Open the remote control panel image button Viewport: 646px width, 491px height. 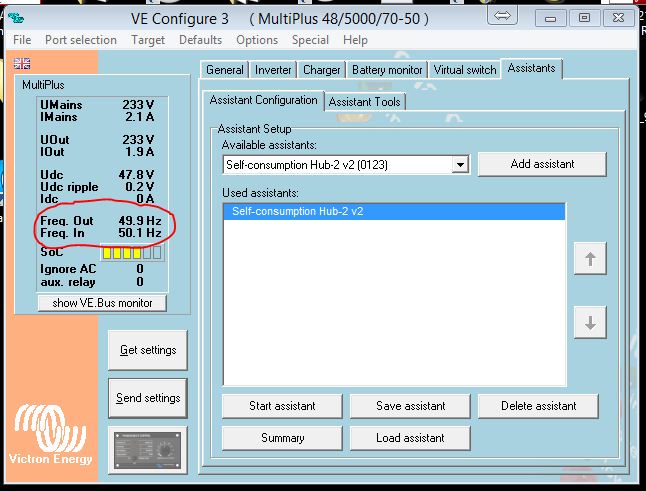(147, 450)
